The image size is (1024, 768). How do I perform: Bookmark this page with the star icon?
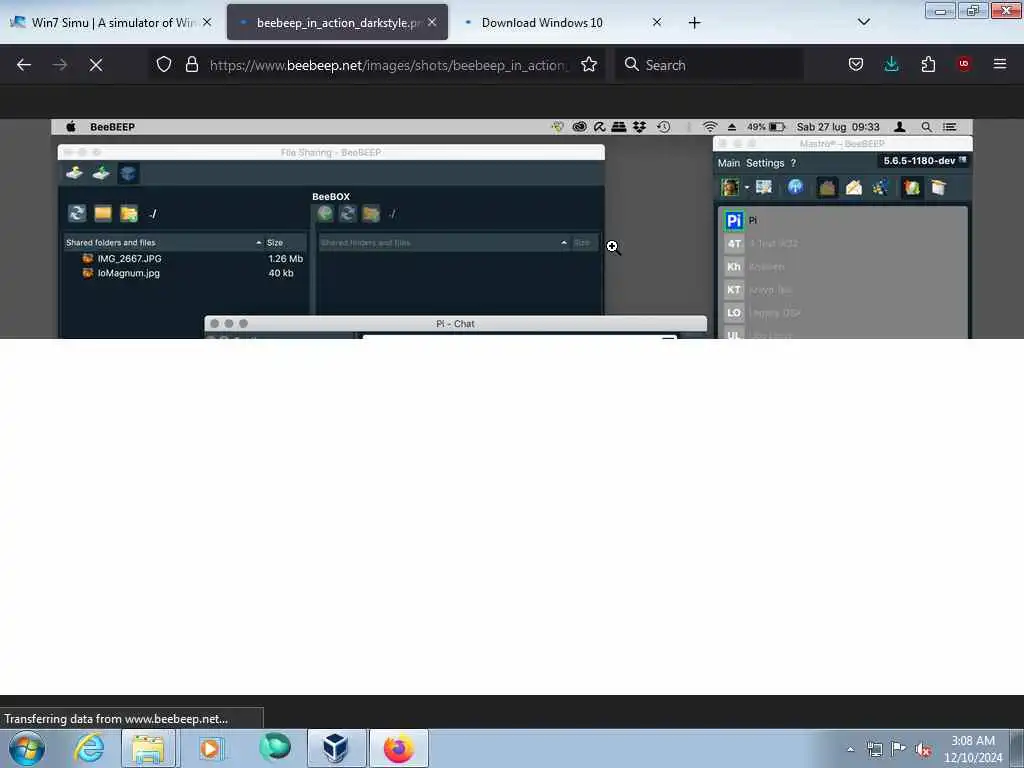coord(589,64)
